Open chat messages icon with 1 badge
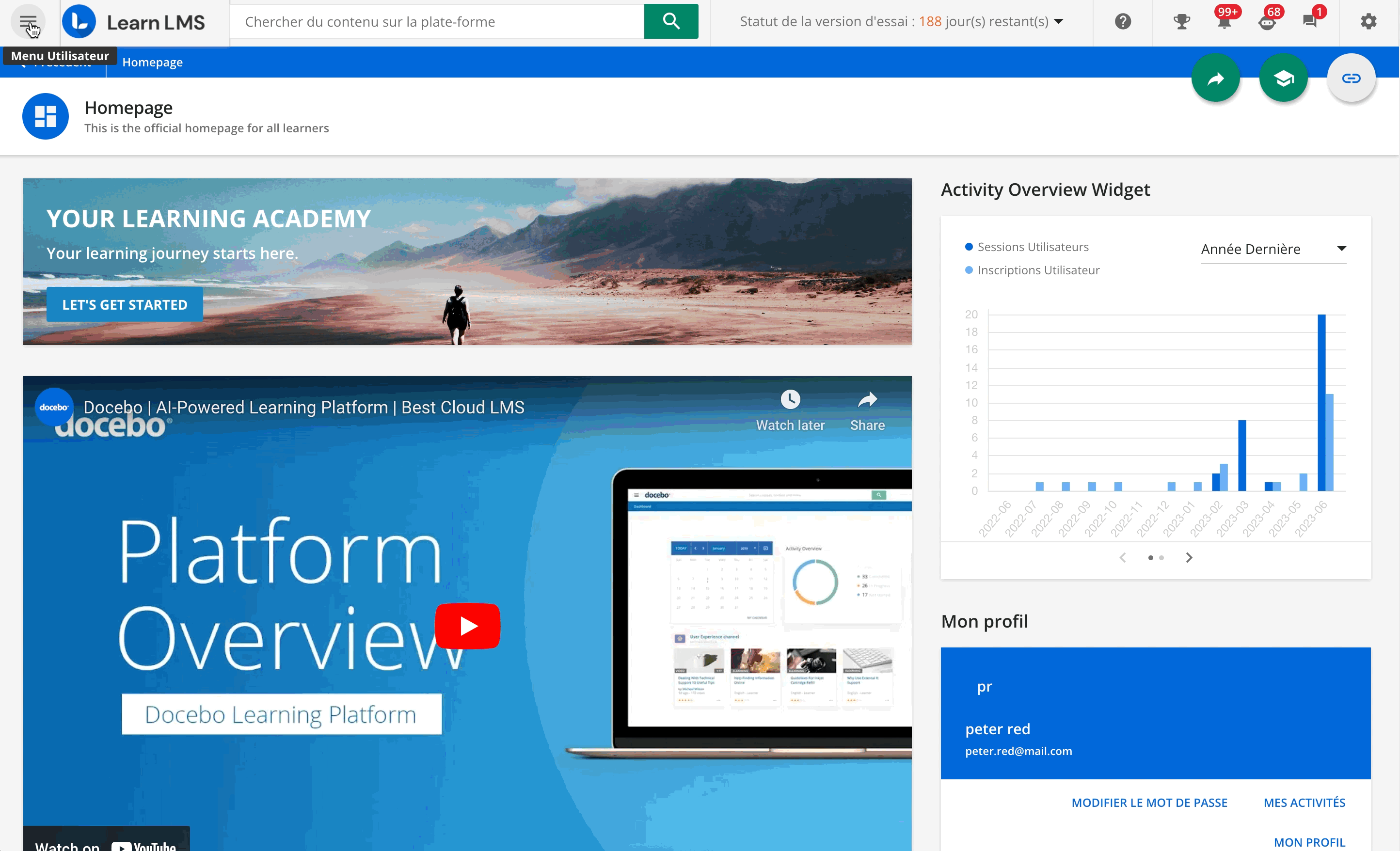The height and width of the screenshot is (851, 1400). (x=1310, y=22)
